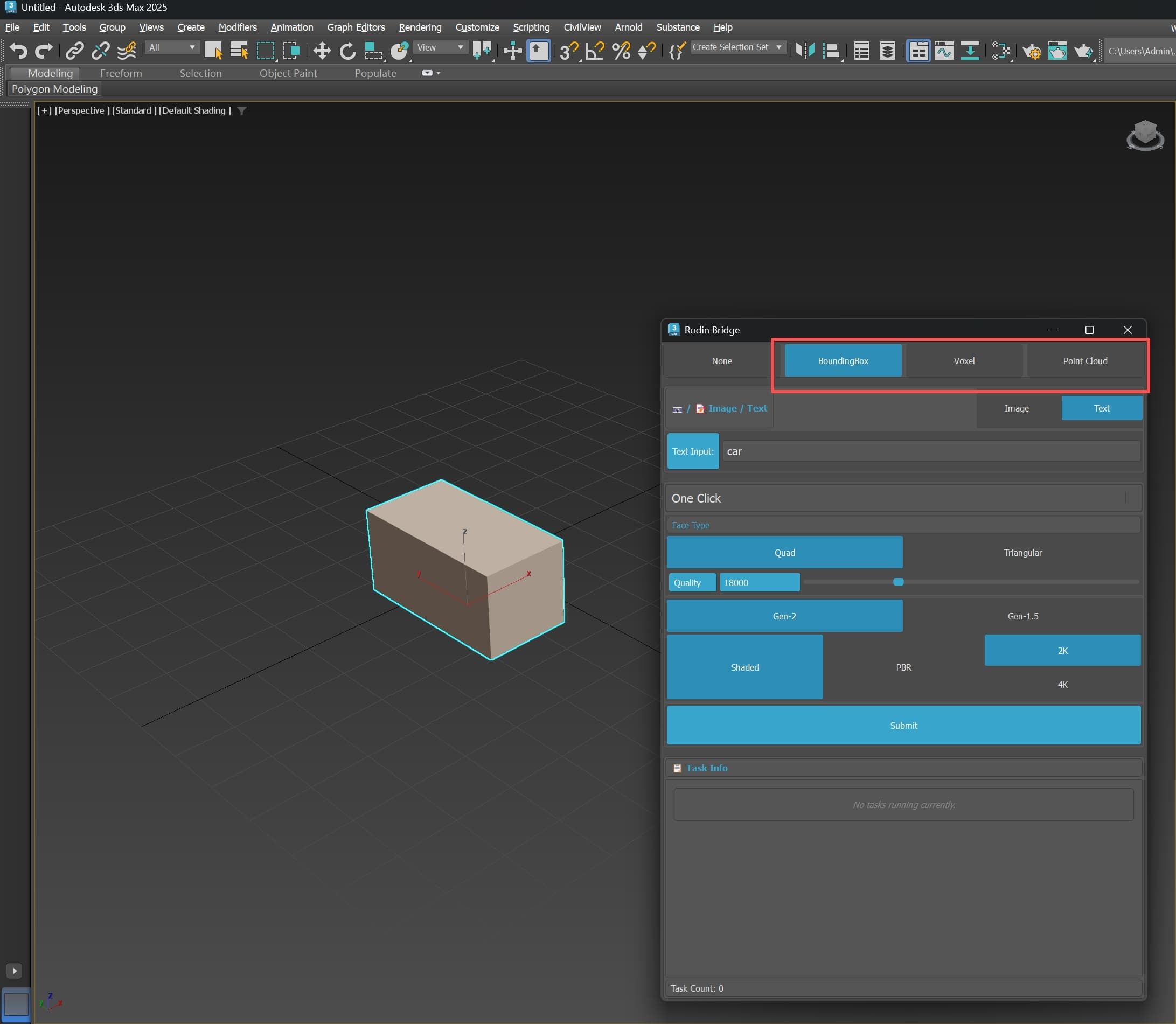The height and width of the screenshot is (1024, 1176).
Task: Toggle Percent Snap
Action: (621, 51)
